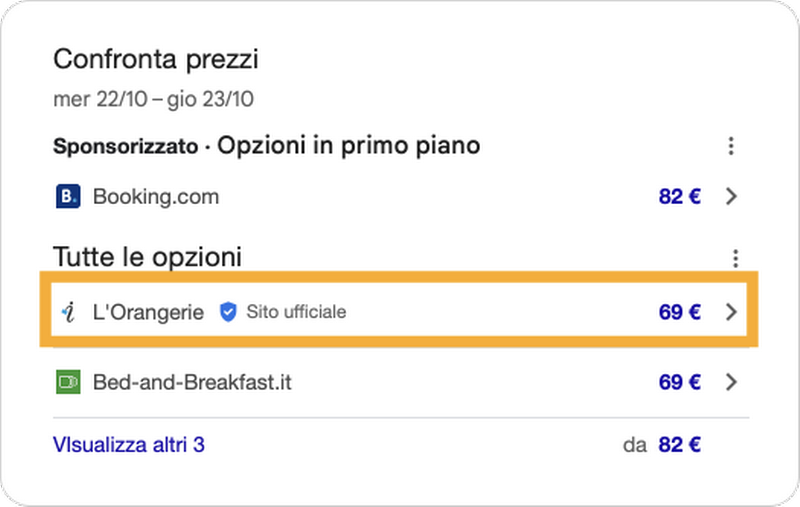This screenshot has width=800, height=507.
Task: Expand the Bed-and-Breakfast.it row chevron arrow
Action: [x=731, y=381]
